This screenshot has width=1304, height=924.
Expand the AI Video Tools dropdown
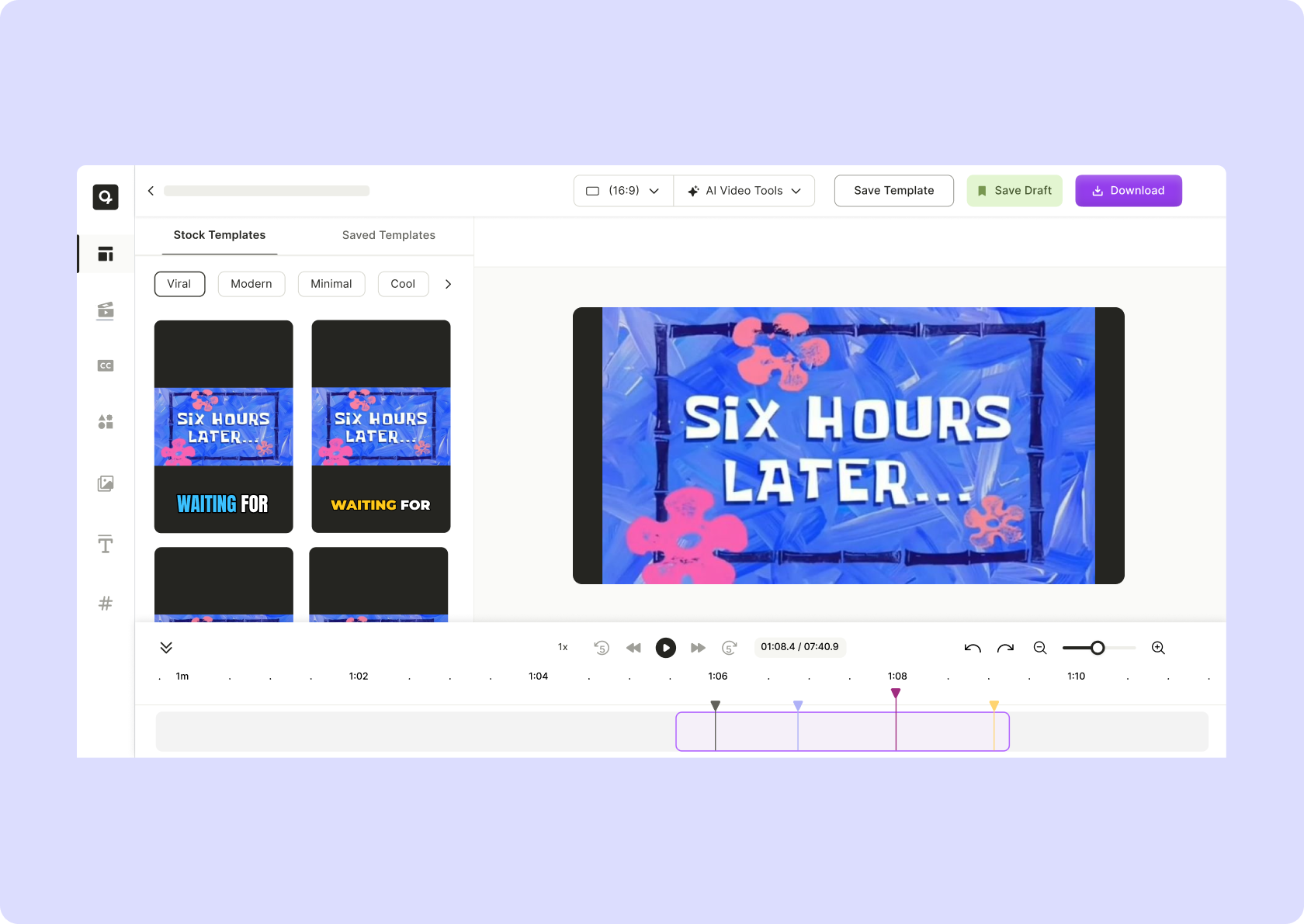pyautogui.click(x=744, y=191)
